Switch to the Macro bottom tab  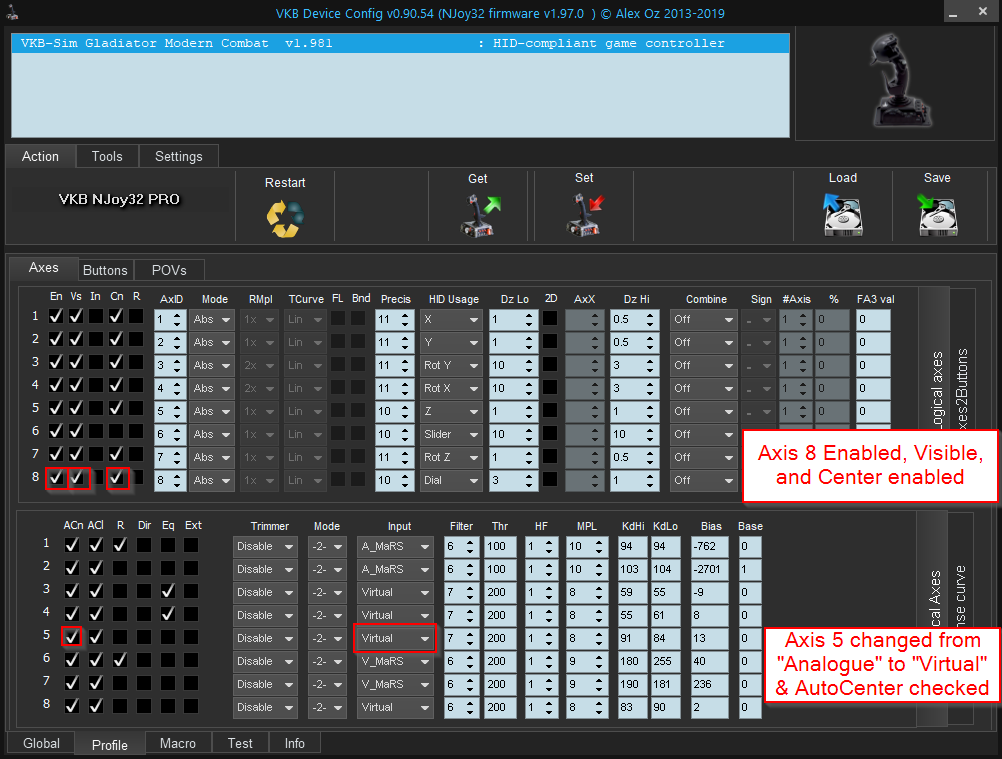[177, 743]
